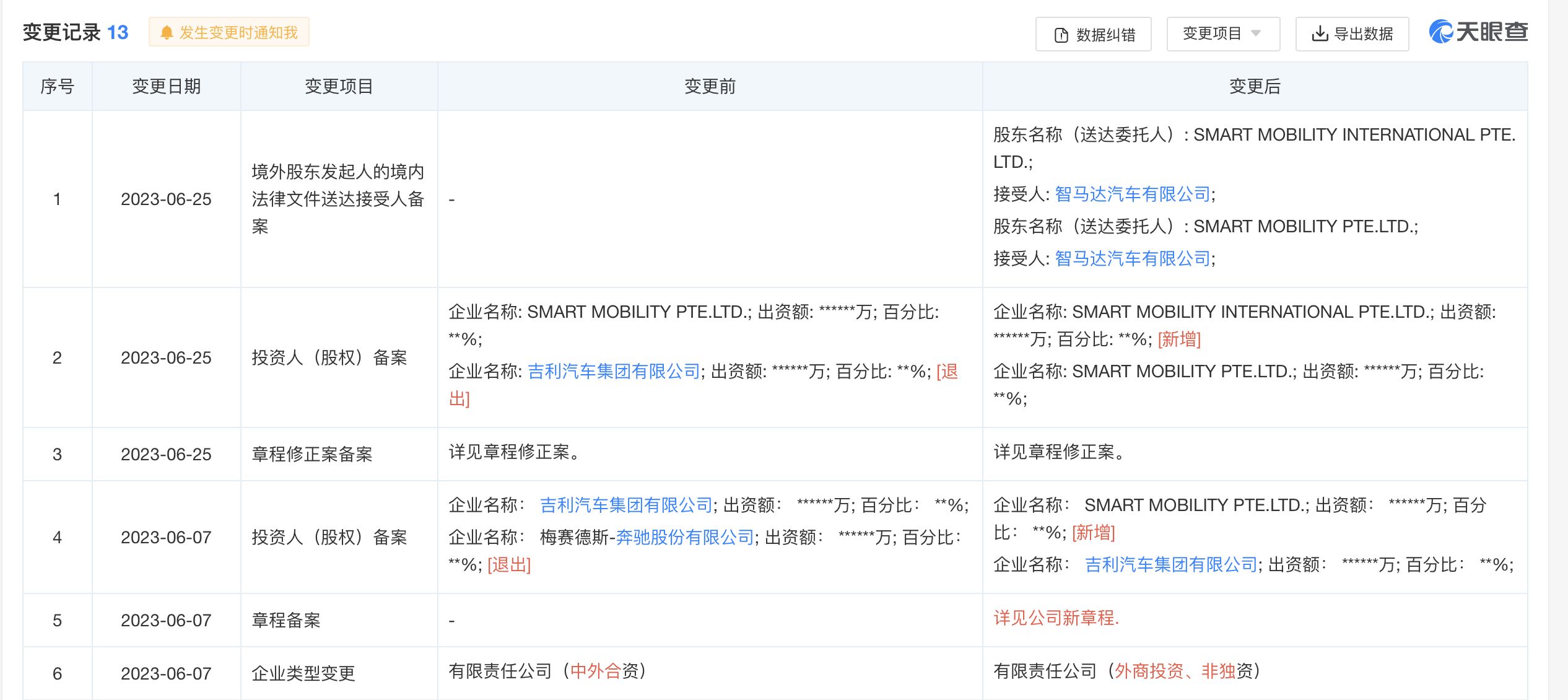This screenshot has width=1568, height=700.
Task: Click the 变更后 column header
Action: point(1255,87)
